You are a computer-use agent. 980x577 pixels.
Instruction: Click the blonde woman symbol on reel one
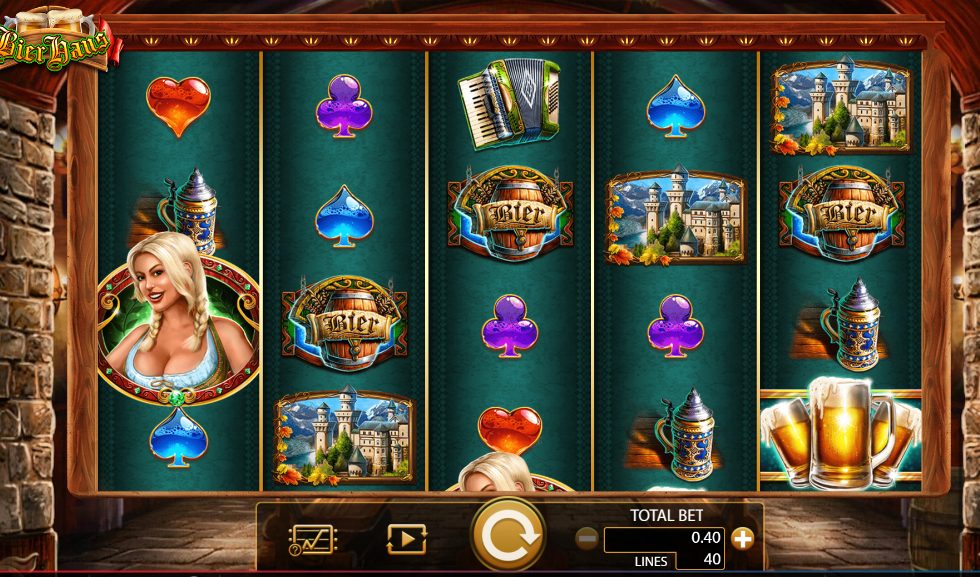point(179,319)
